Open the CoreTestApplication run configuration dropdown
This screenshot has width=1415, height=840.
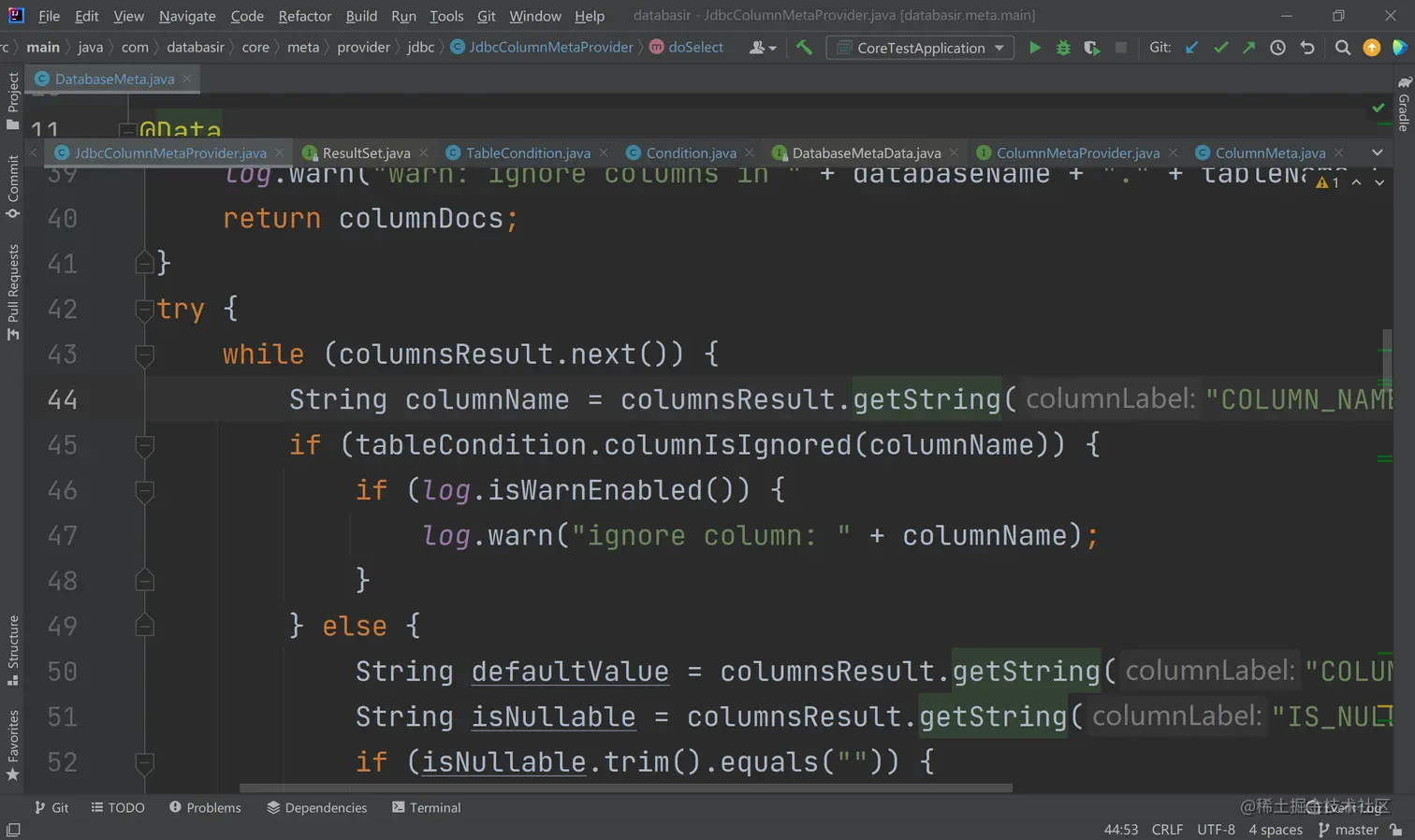920,48
